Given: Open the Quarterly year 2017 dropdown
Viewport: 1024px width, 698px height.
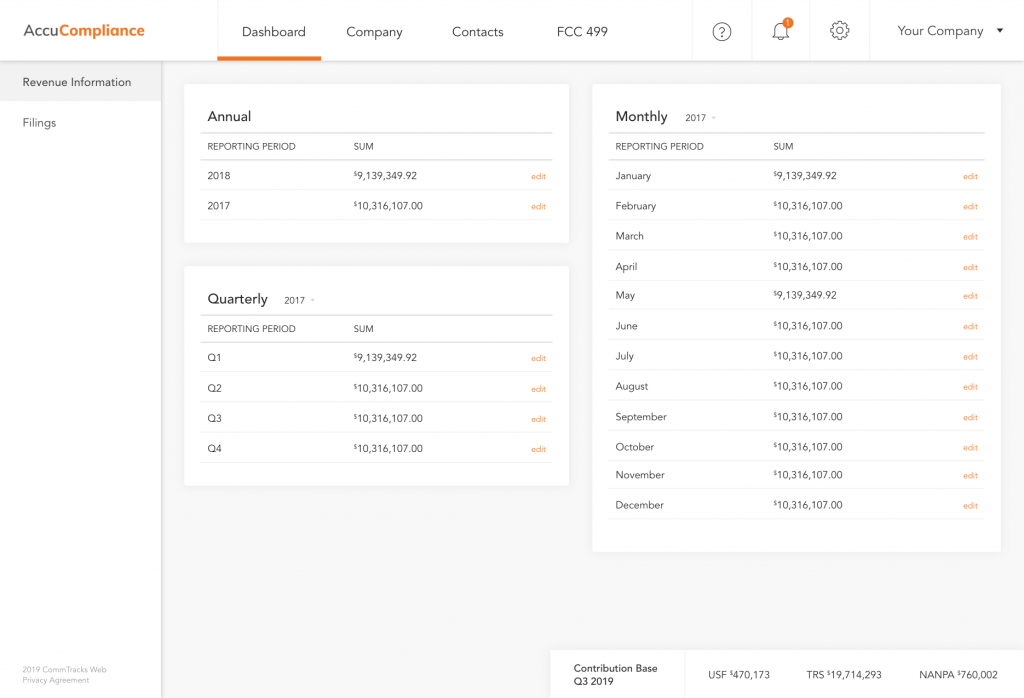Looking at the screenshot, I should (x=299, y=300).
